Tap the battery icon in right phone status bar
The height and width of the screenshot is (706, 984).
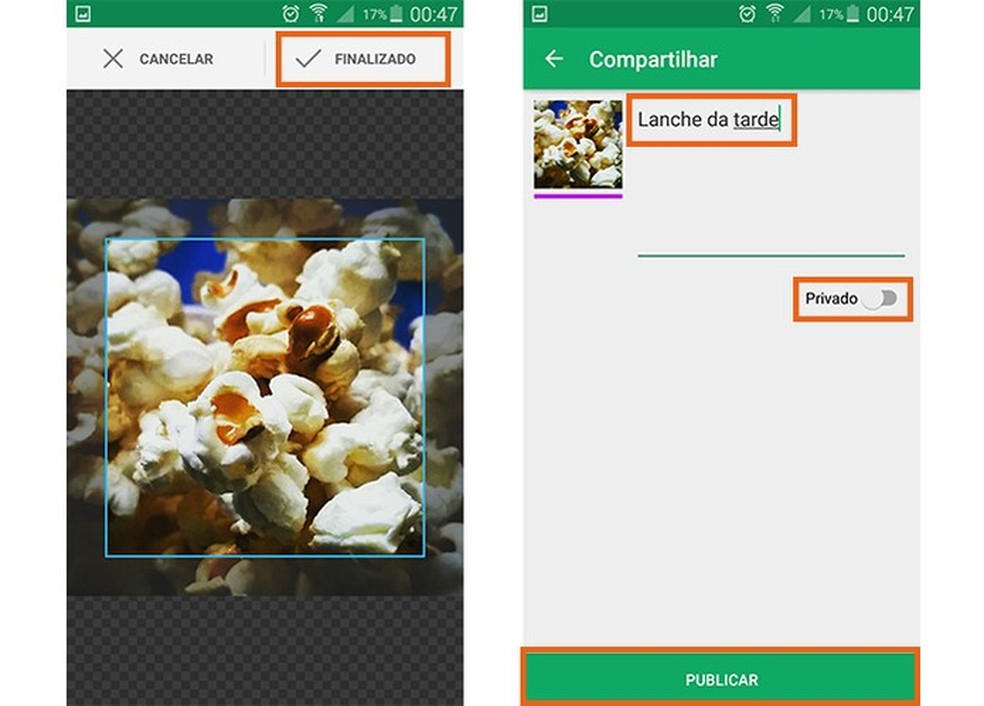[852, 13]
